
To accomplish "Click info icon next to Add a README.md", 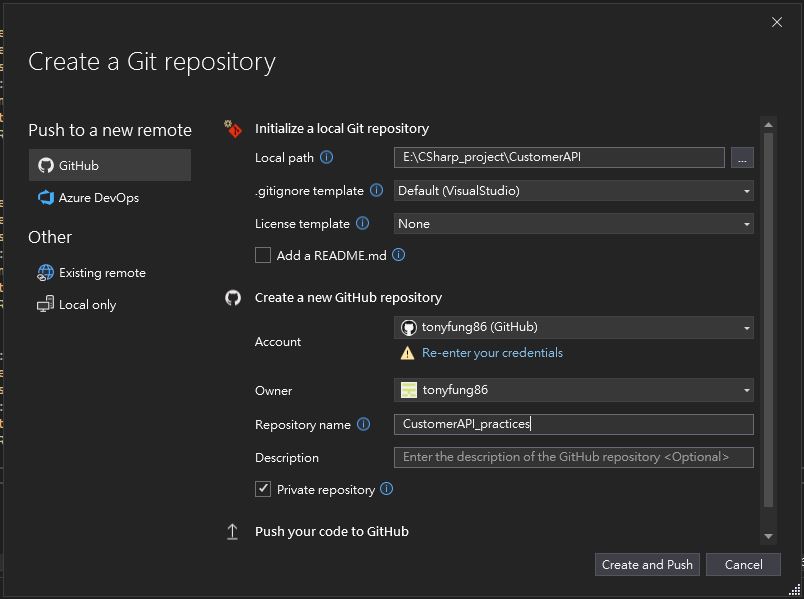I will [398, 255].
